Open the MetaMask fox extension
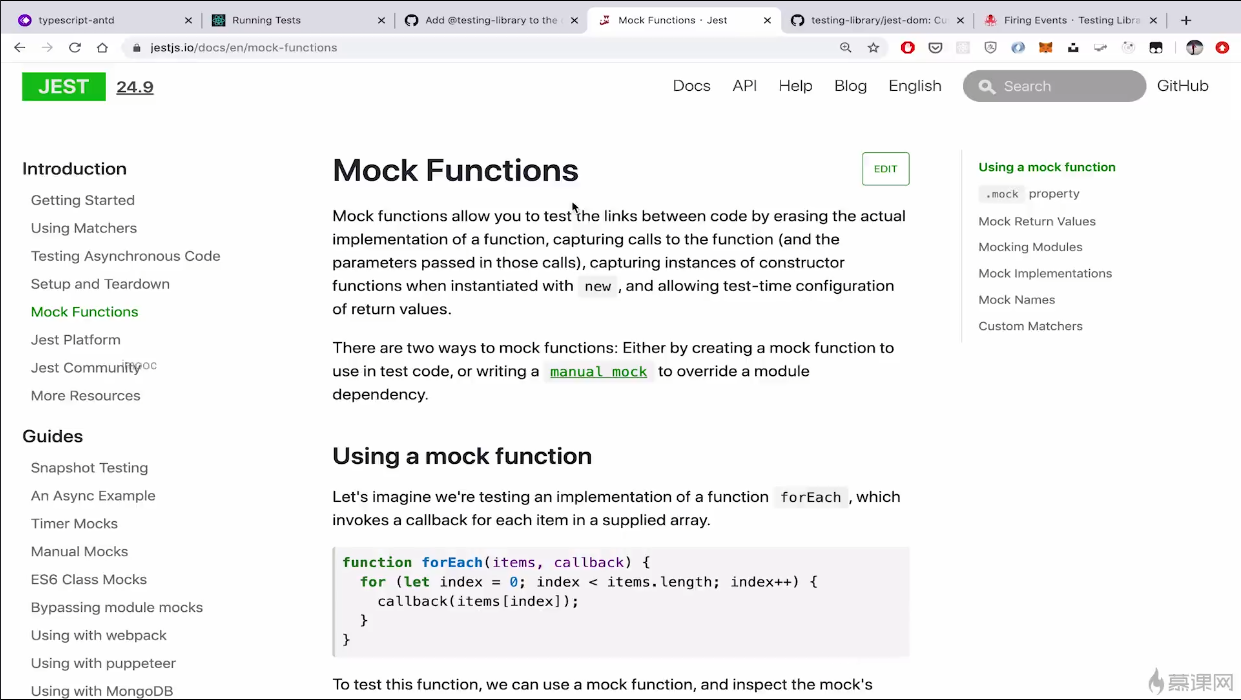The height and width of the screenshot is (700, 1241). coord(1045,47)
